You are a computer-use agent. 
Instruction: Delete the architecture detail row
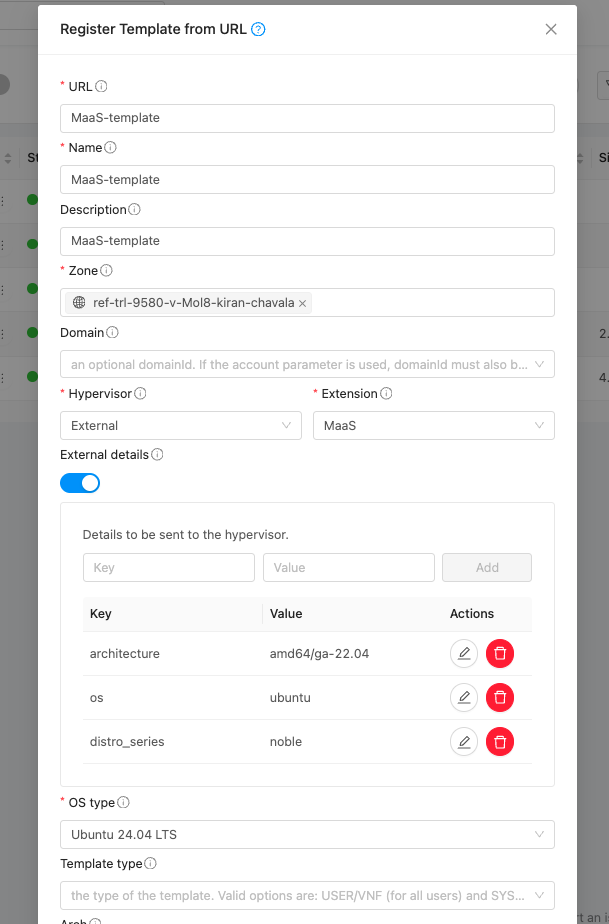click(500, 654)
